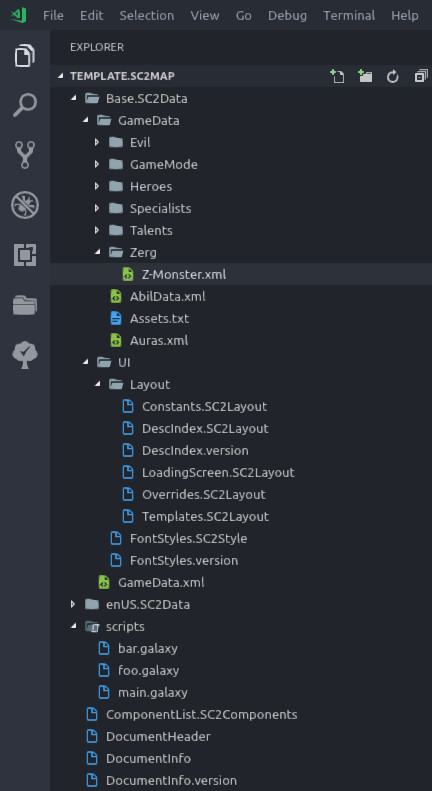432x791 pixels.
Task: Open the Extensions view icon
Action: [x=25, y=255]
